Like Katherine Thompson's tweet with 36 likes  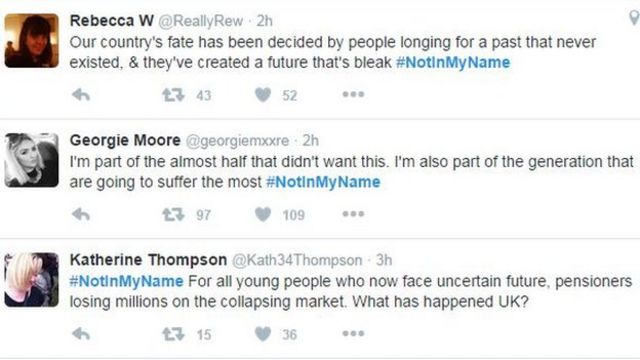click(263, 334)
